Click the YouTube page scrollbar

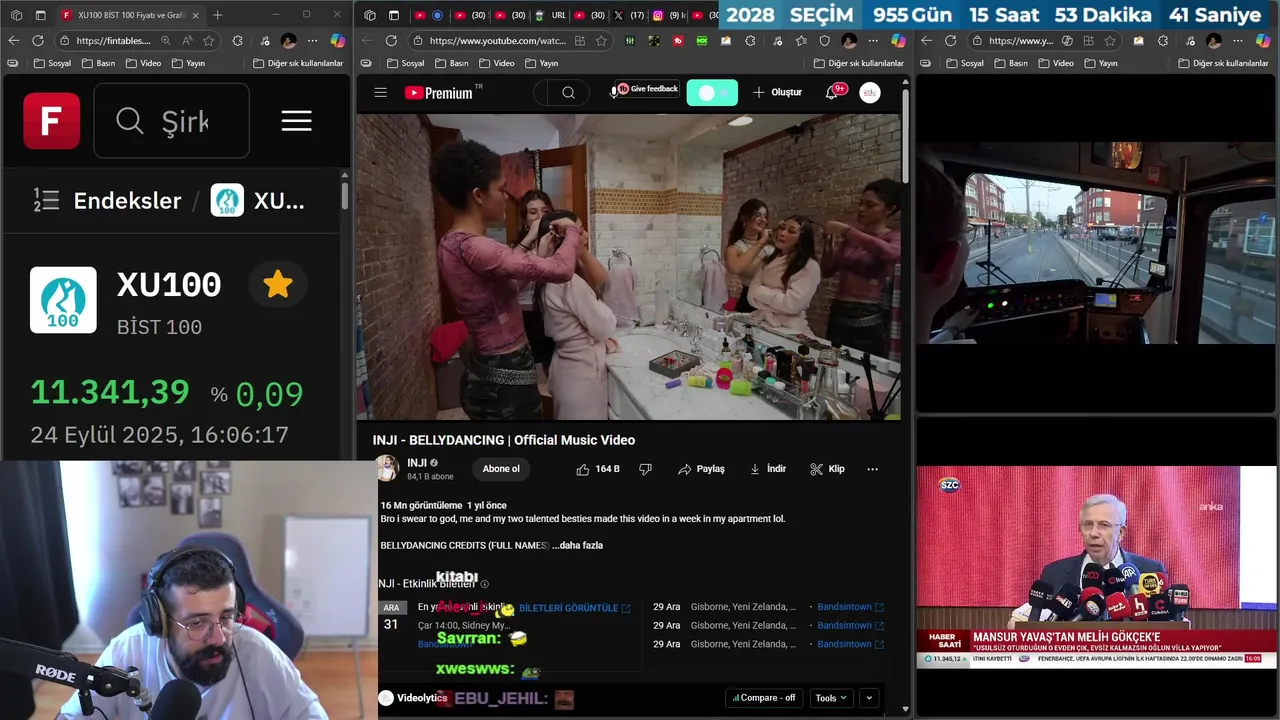click(x=905, y=135)
